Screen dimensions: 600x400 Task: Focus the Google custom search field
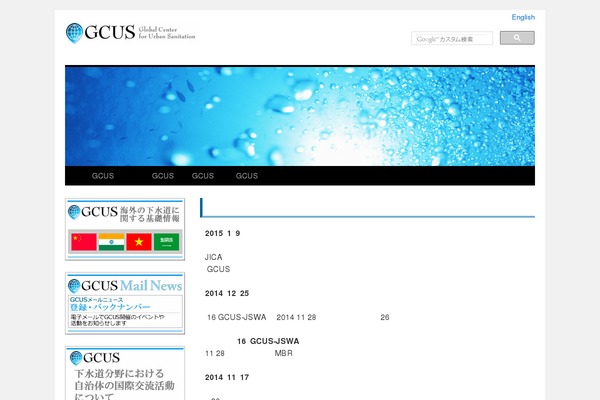coord(452,39)
